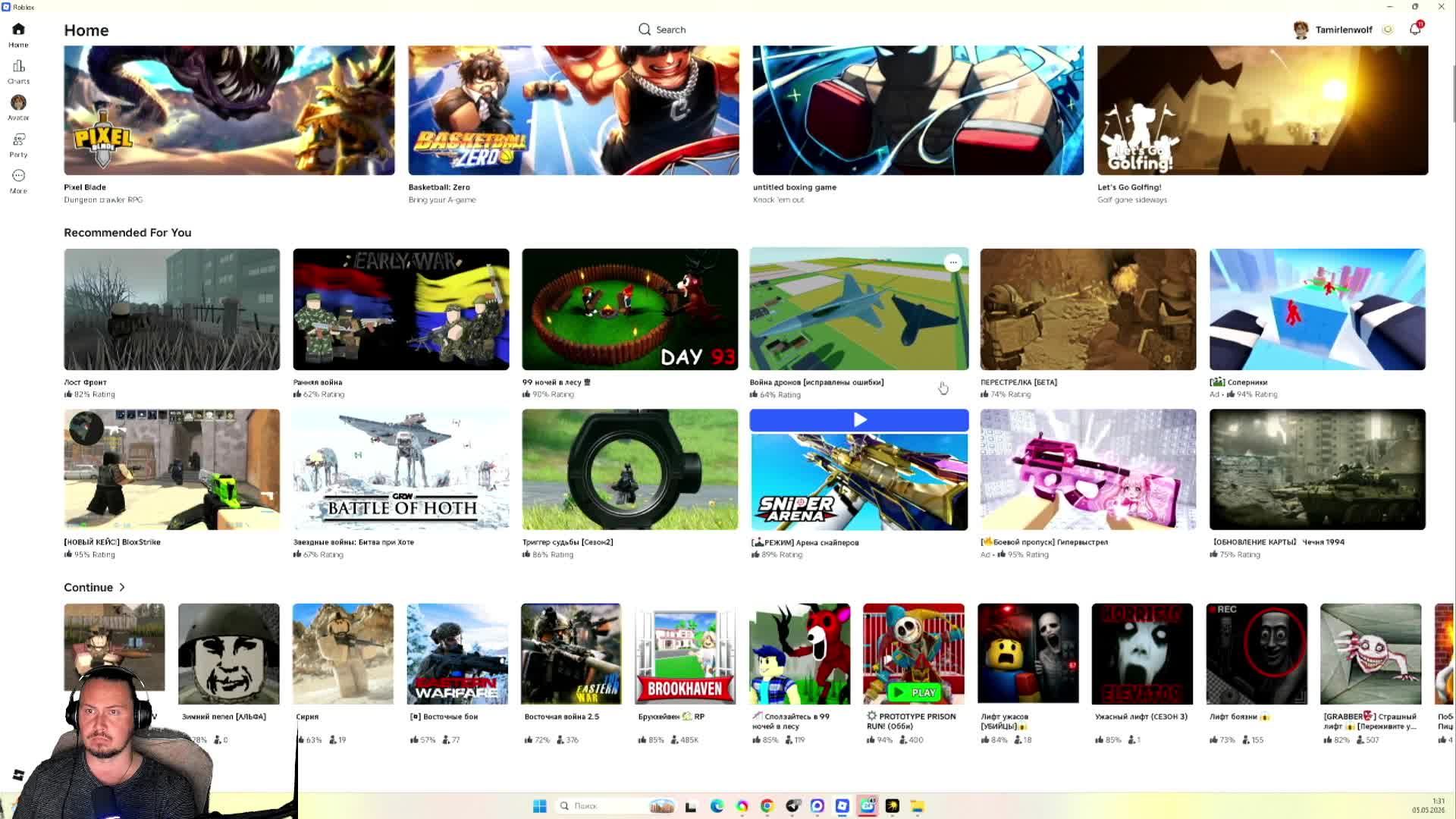The width and height of the screenshot is (1456, 819).
Task: Open the Триггер судьбы scope thumbnail
Action: click(629, 469)
